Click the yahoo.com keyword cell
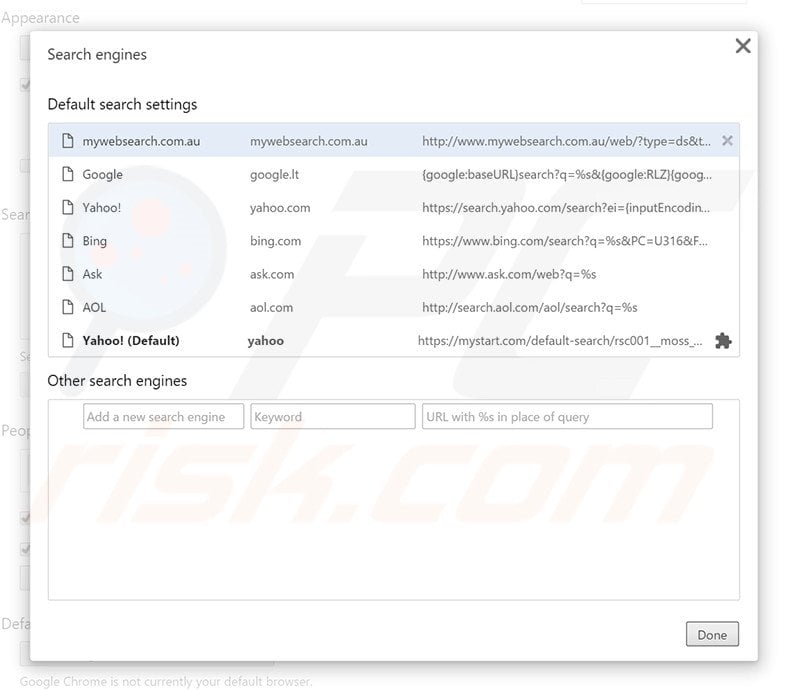 [280, 208]
